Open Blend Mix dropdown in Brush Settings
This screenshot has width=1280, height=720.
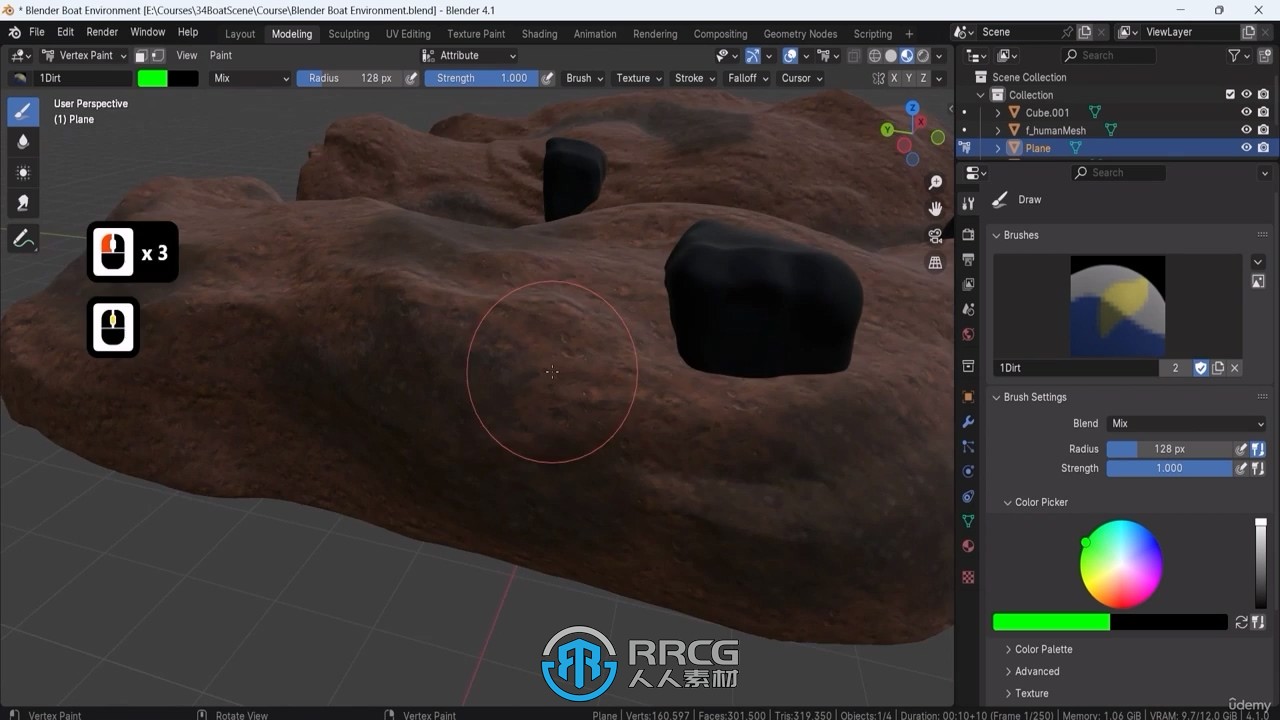(x=1186, y=424)
